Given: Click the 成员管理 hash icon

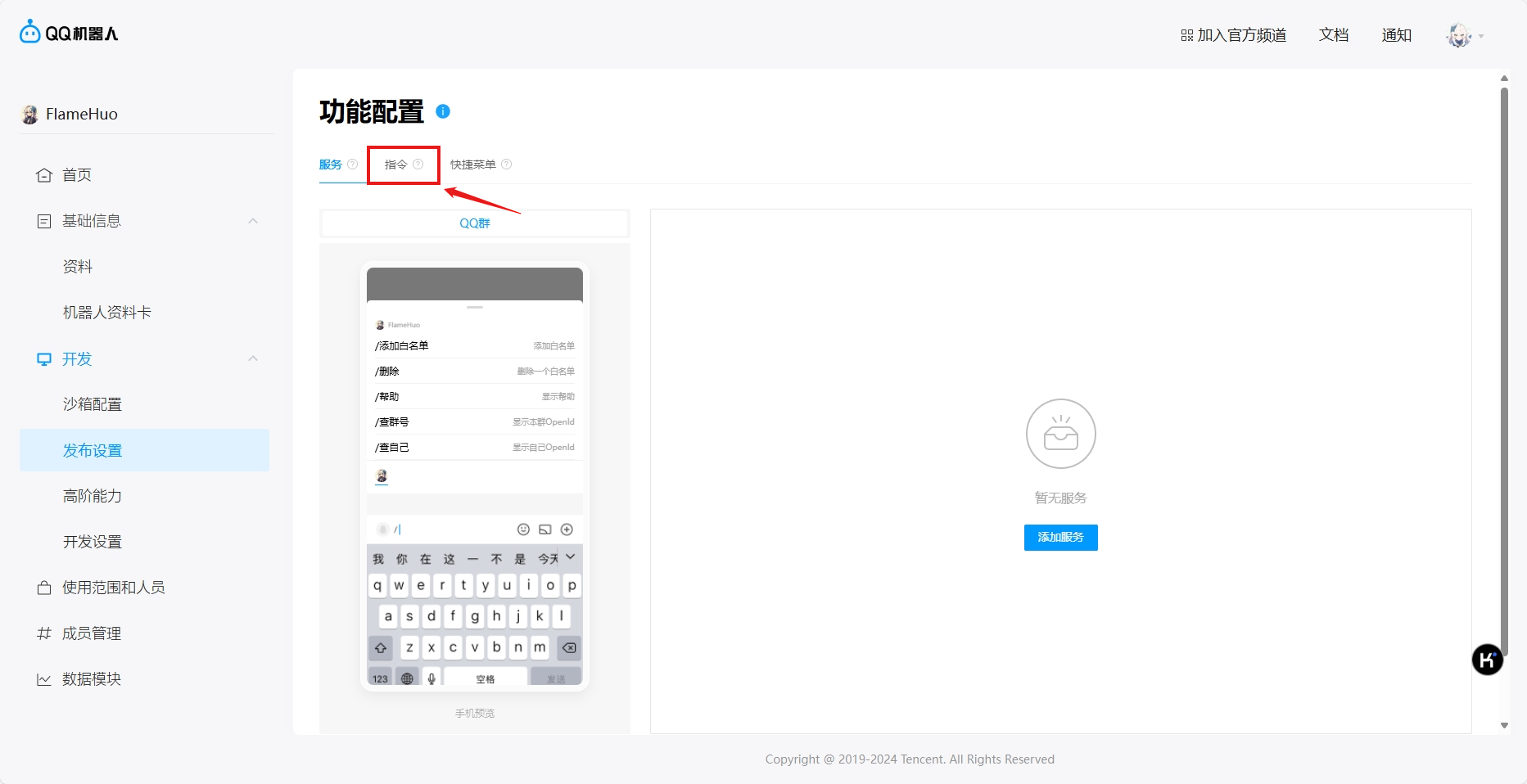Looking at the screenshot, I should click(x=44, y=633).
